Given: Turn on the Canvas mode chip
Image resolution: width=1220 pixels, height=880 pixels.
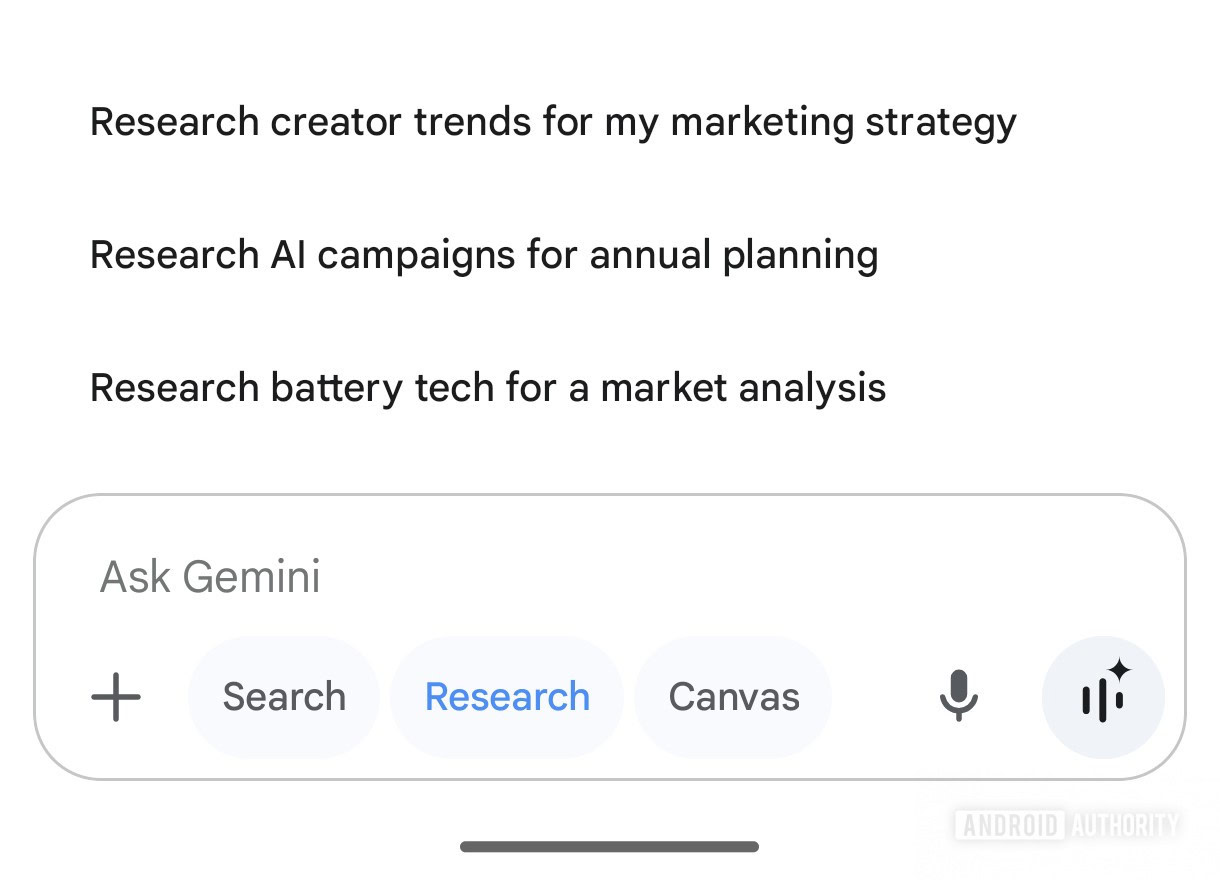Looking at the screenshot, I should coord(733,697).
